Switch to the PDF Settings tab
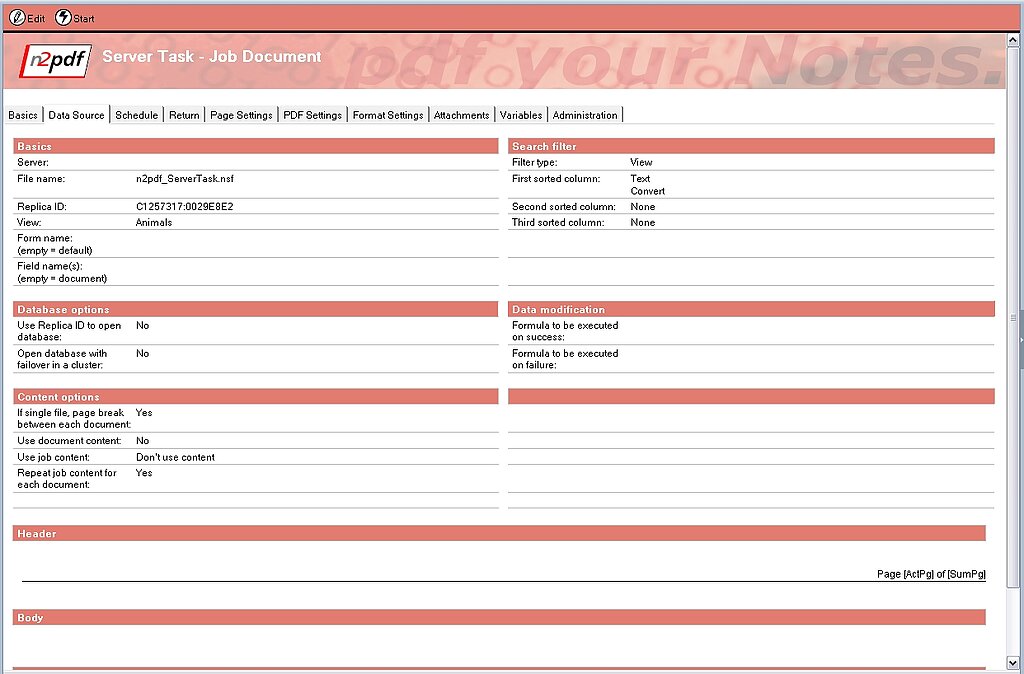The width and height of the screenshot is (1024, 674). point(312,115)
